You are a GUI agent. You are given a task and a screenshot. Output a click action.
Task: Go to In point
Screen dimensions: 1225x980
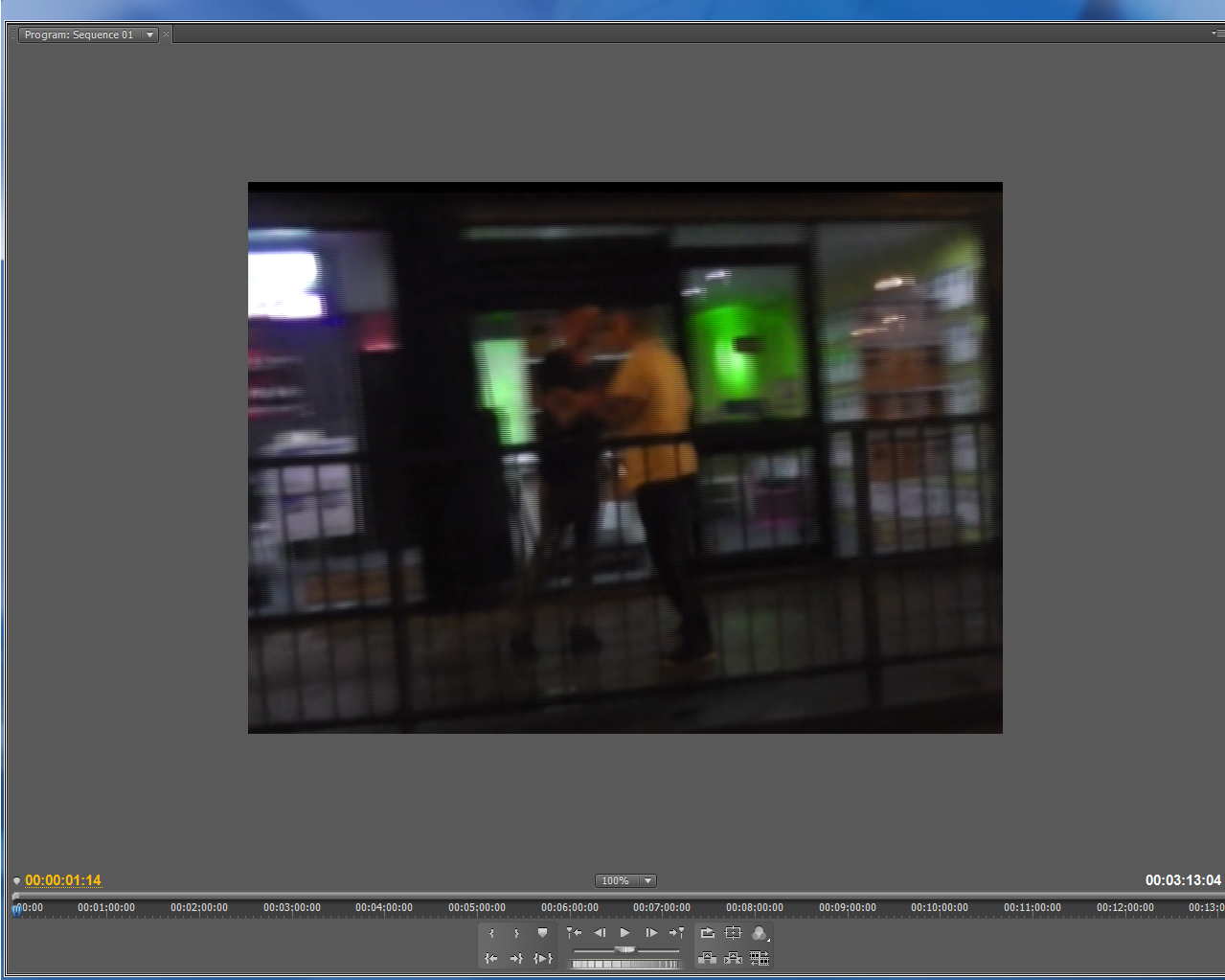[x=491, y=958]
